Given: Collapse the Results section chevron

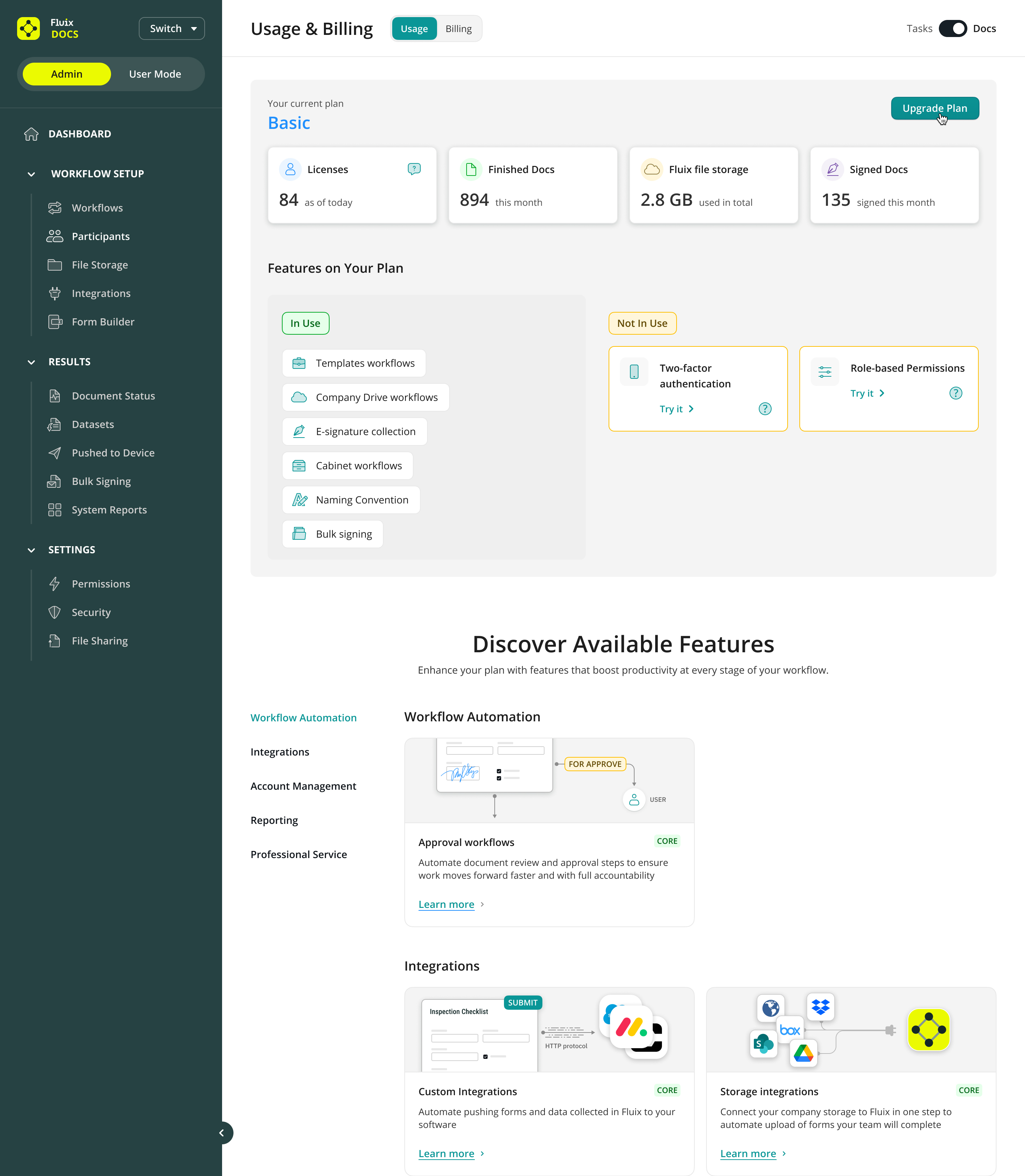Looking at the screenshot, I should point(31,362).
